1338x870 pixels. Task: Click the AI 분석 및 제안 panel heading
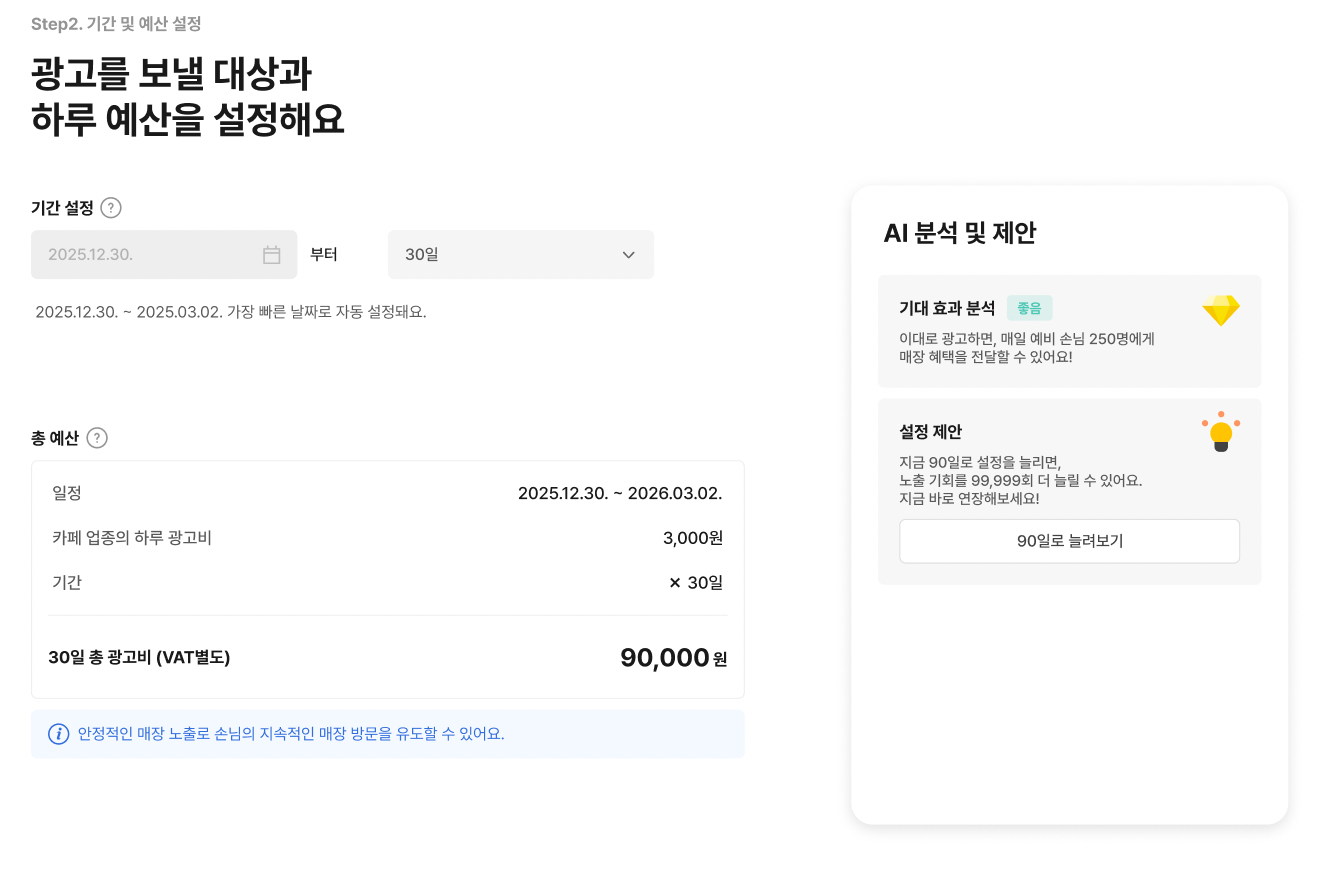(x=959, y=233)
